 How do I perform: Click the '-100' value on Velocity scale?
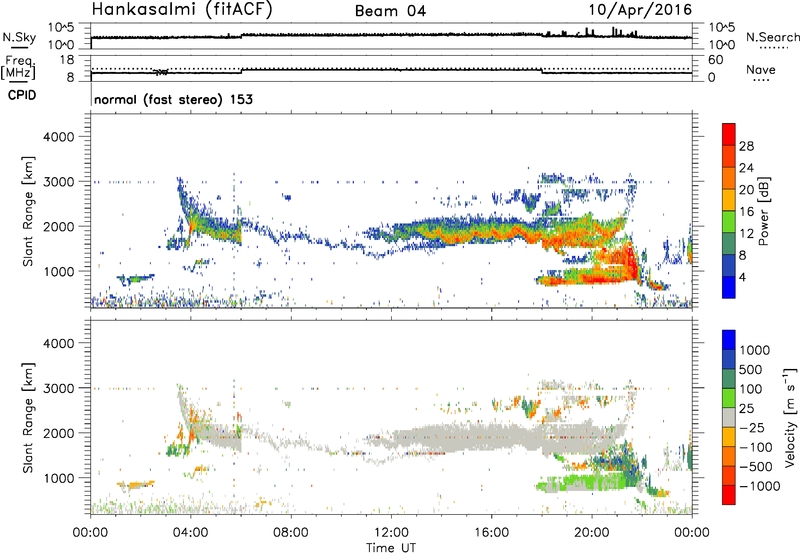point(755,447)
